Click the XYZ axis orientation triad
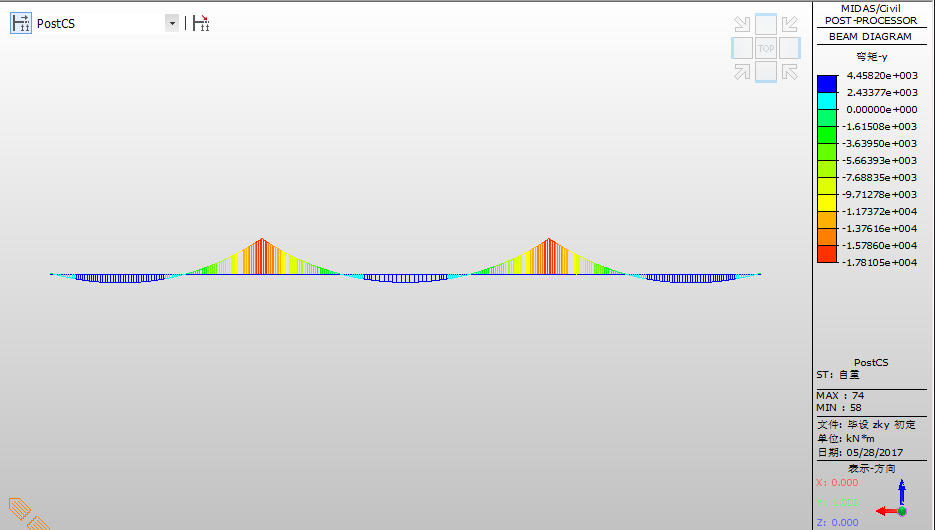The width and height of the screenshot is (935, 530). coord(893,498)
